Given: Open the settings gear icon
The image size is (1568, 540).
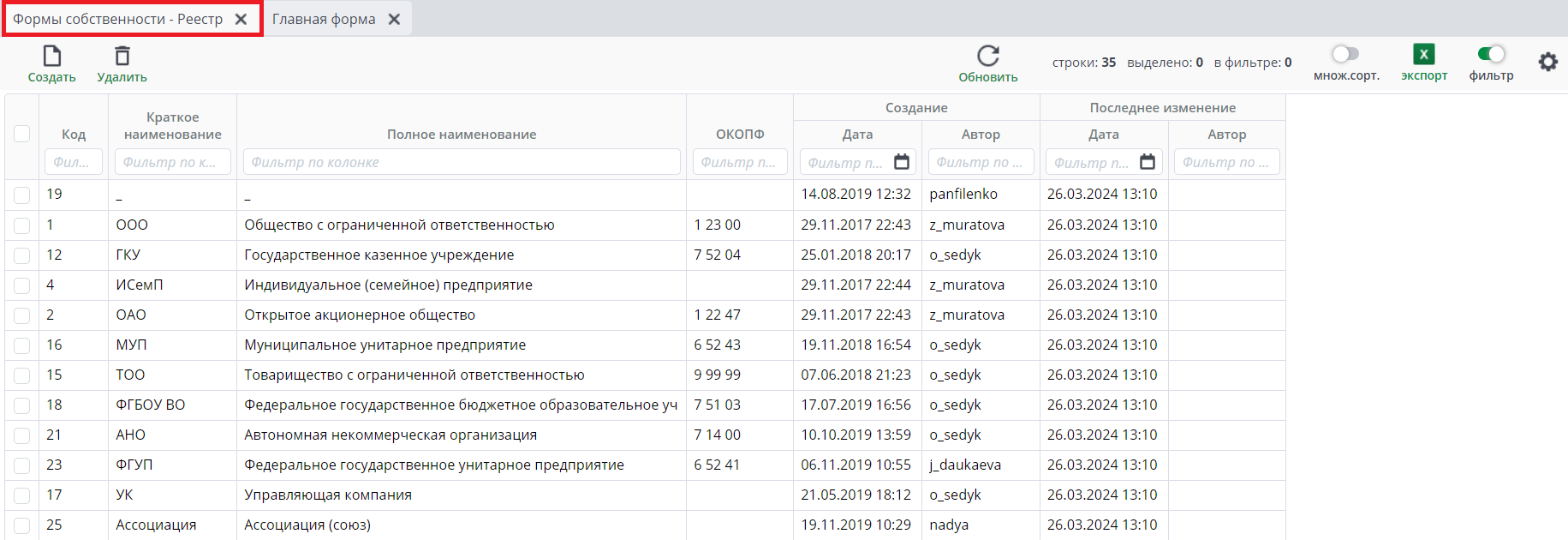Looking at the screenshot, I should tap(1547, 62).
